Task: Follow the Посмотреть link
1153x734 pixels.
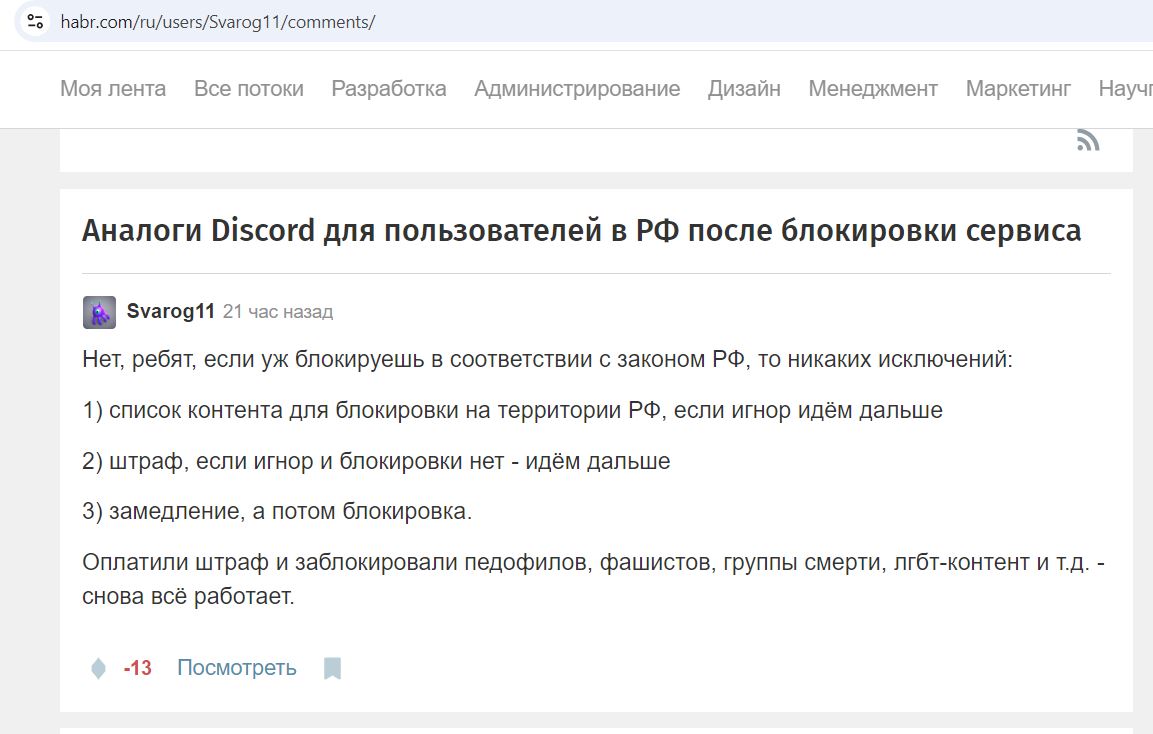Action: [x=237, y=668]
